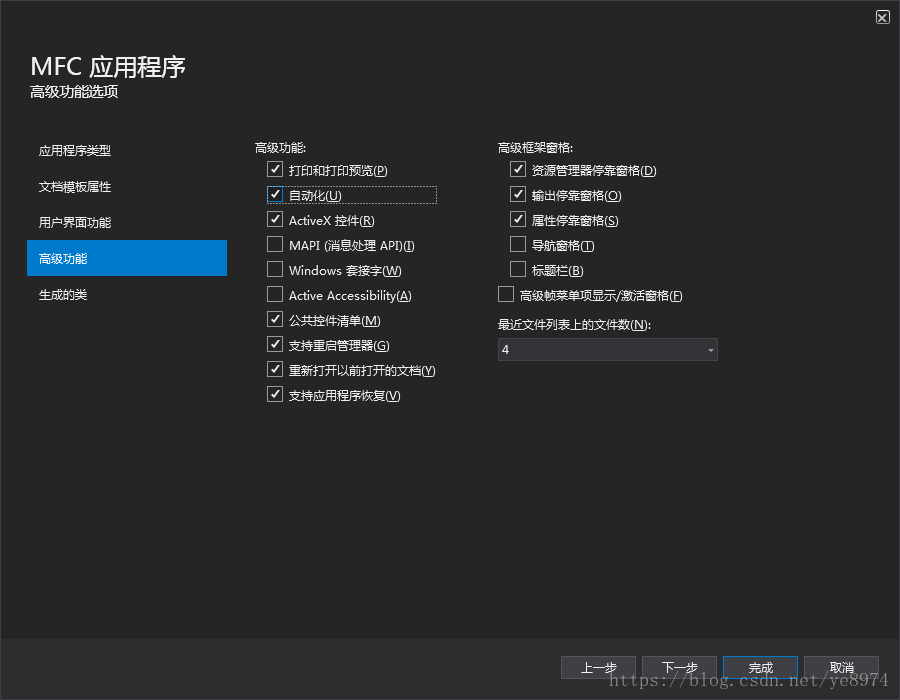Open recent file count dropdown showing 4

[x=607, y=349]
